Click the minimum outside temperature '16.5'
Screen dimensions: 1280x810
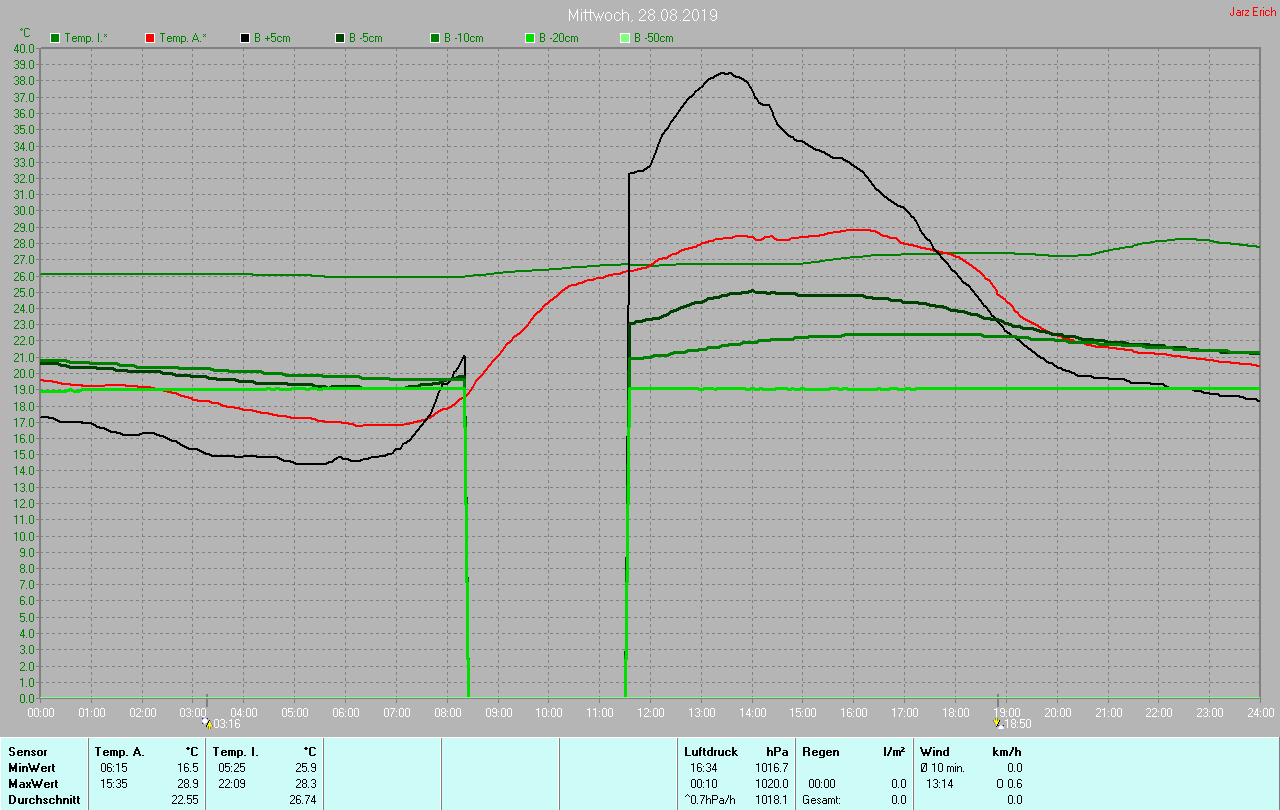click(x=188, y=767)
